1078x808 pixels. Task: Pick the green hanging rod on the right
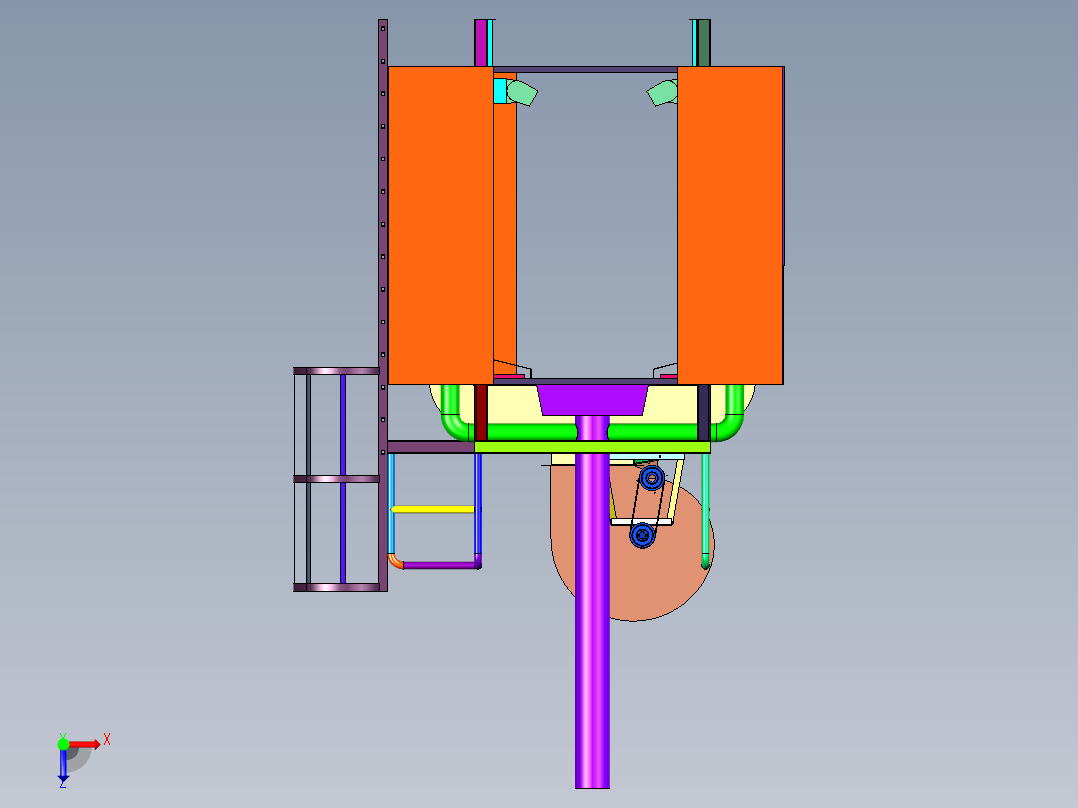click(705, 510)
